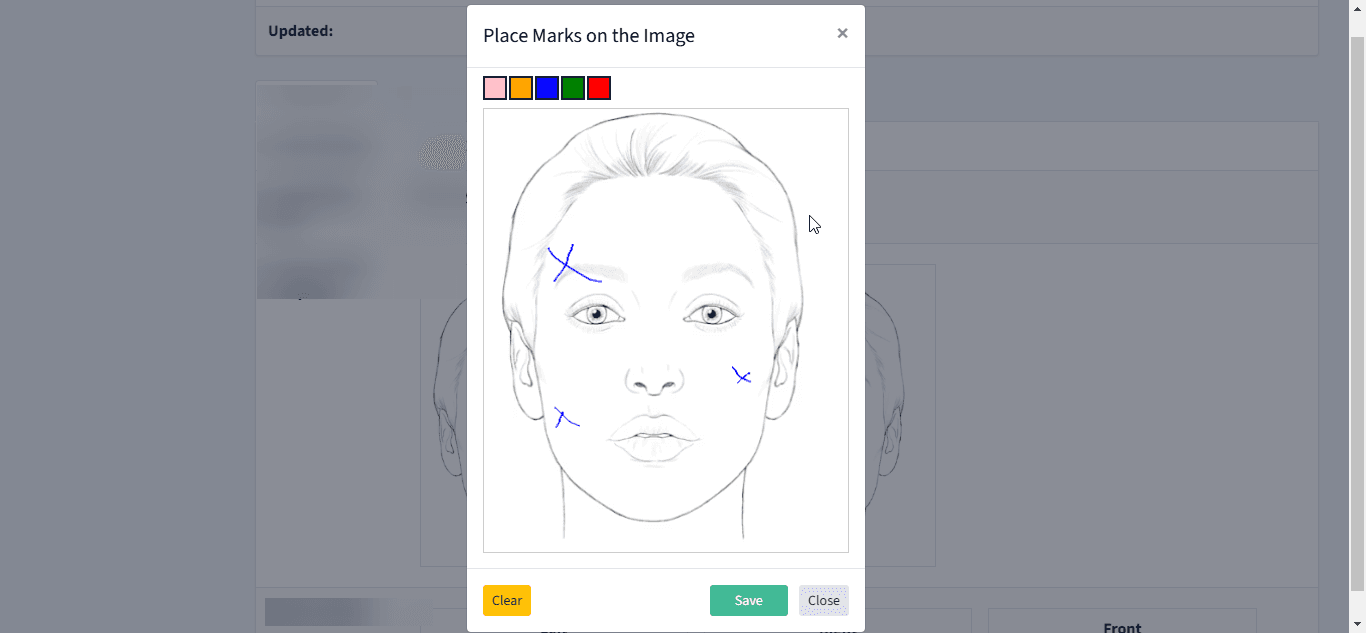Select the pink color swatch
Viewport: 1366px width, 633px height.
click(x=495, y=88)
